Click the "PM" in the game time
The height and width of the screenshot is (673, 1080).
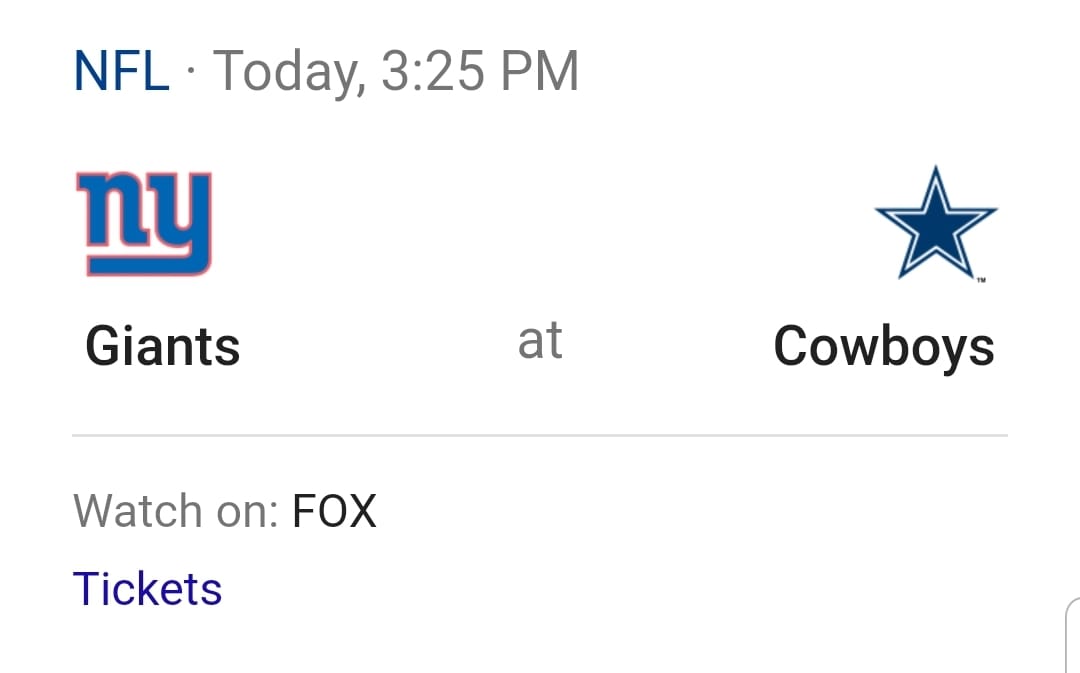(538, 72)
